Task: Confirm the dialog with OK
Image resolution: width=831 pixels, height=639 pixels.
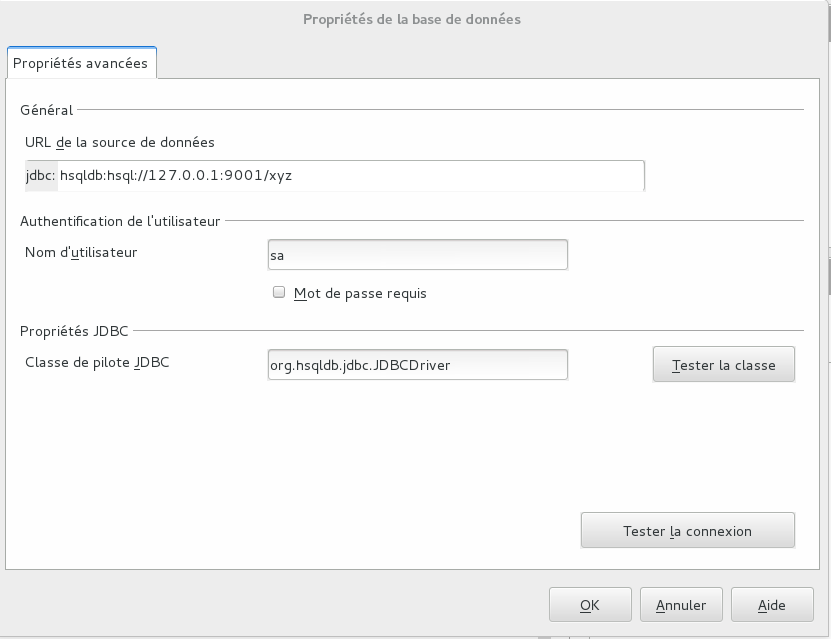Action: (590, 605)
